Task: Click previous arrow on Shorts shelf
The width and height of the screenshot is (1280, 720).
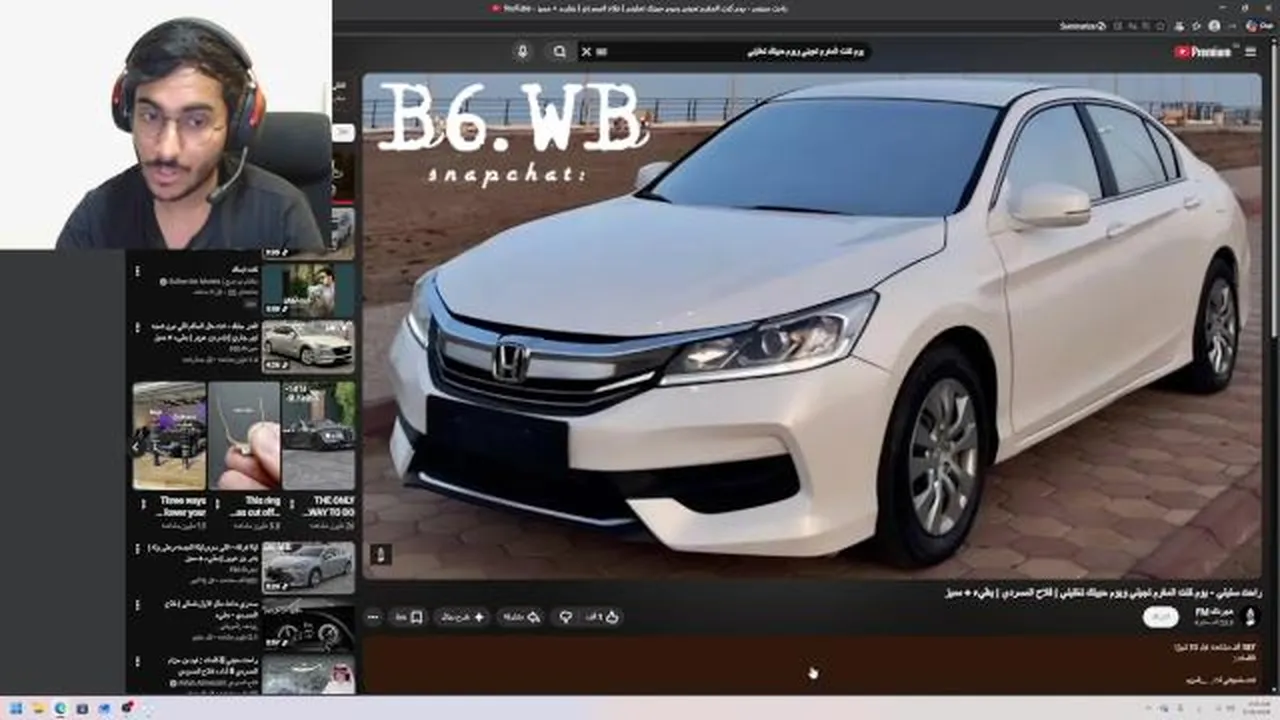Action: click(138, 447)
